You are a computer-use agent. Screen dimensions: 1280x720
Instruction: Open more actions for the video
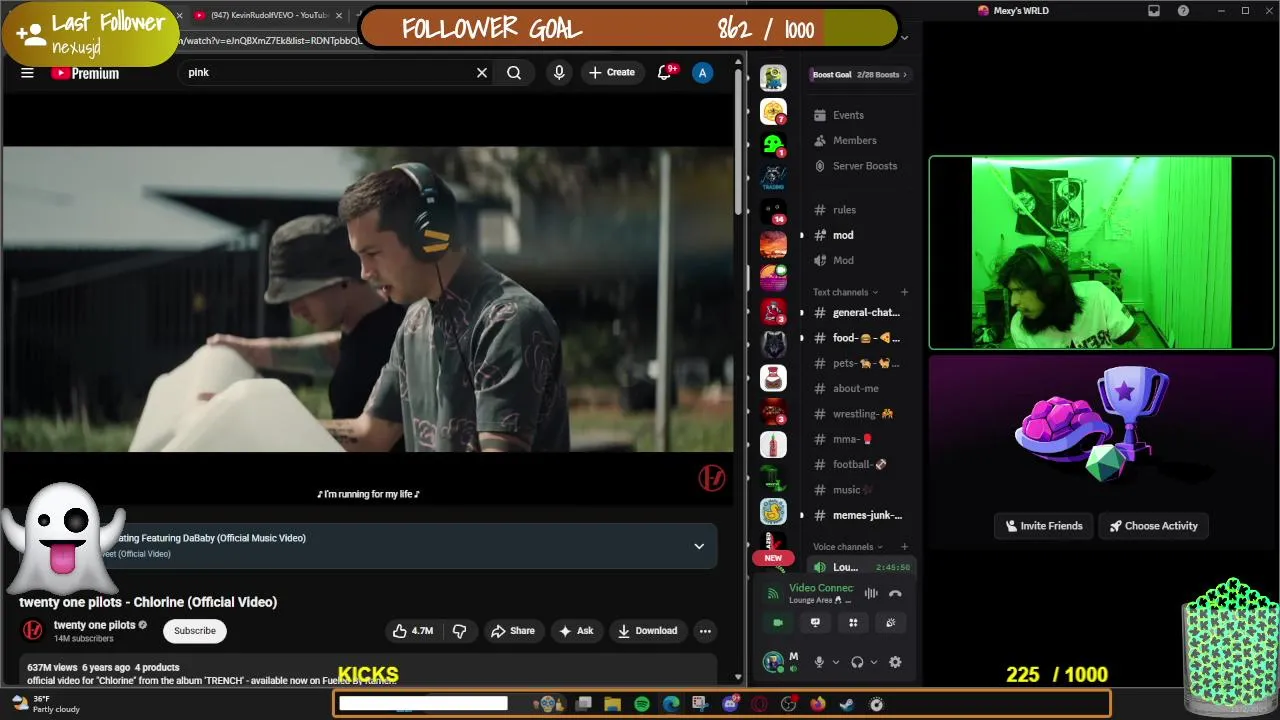tap(705, 631)
